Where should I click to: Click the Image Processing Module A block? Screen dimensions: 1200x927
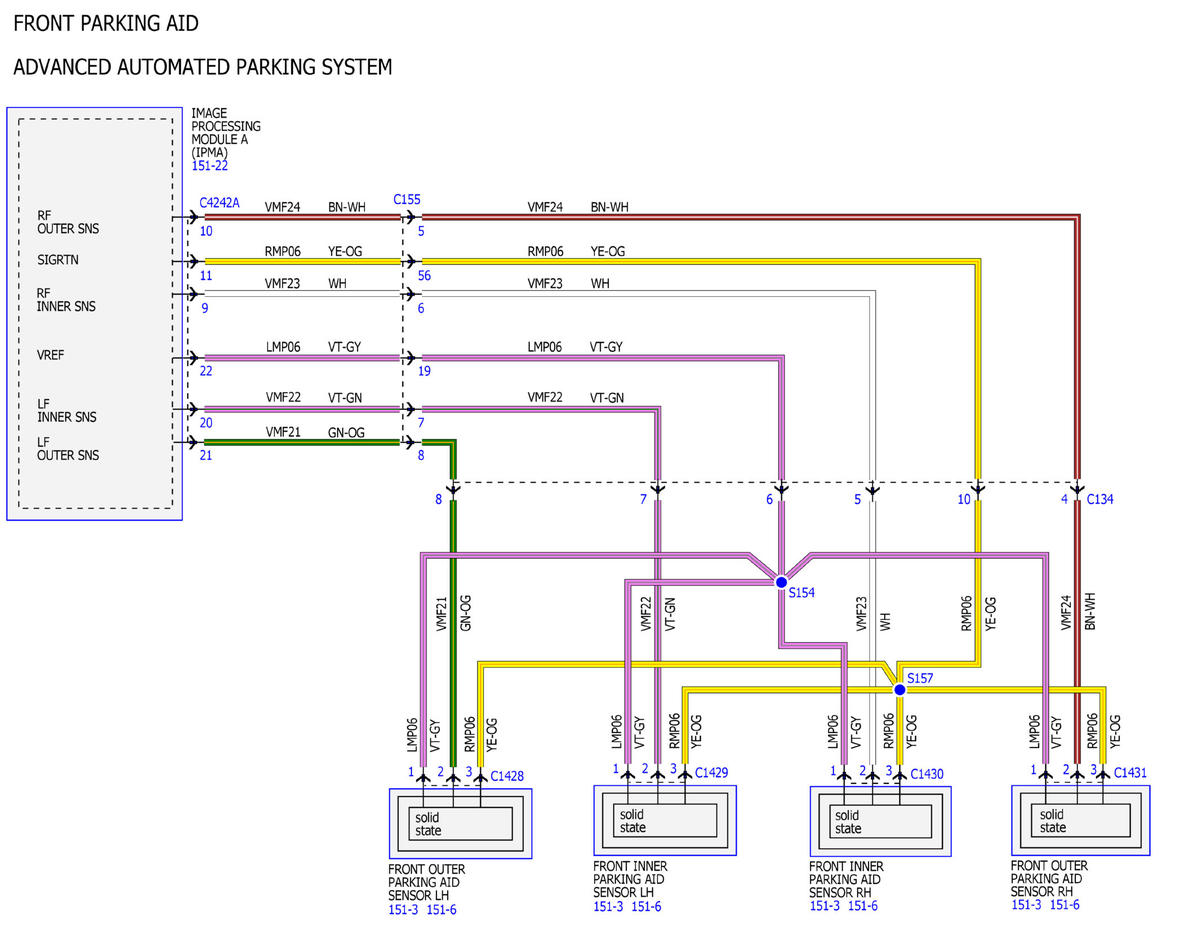[95, 314]
